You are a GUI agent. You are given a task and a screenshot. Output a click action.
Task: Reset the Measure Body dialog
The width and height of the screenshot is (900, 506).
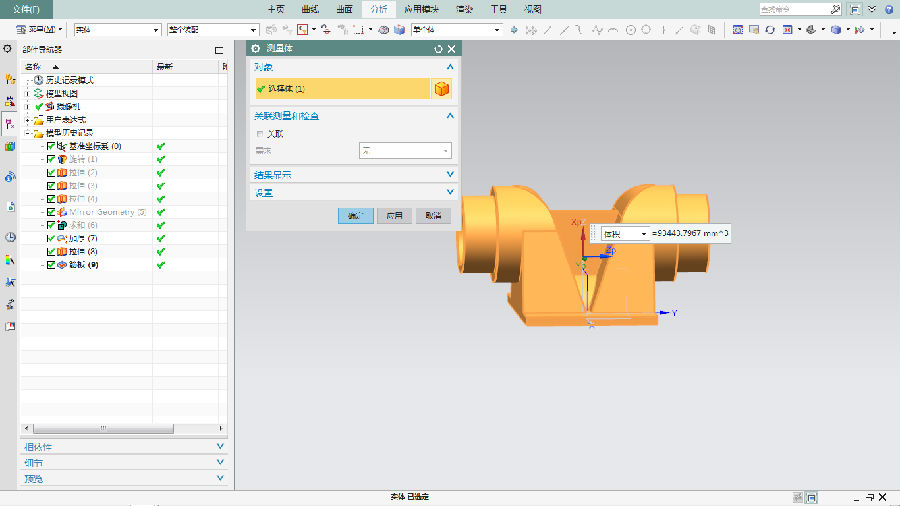[438, 49]
